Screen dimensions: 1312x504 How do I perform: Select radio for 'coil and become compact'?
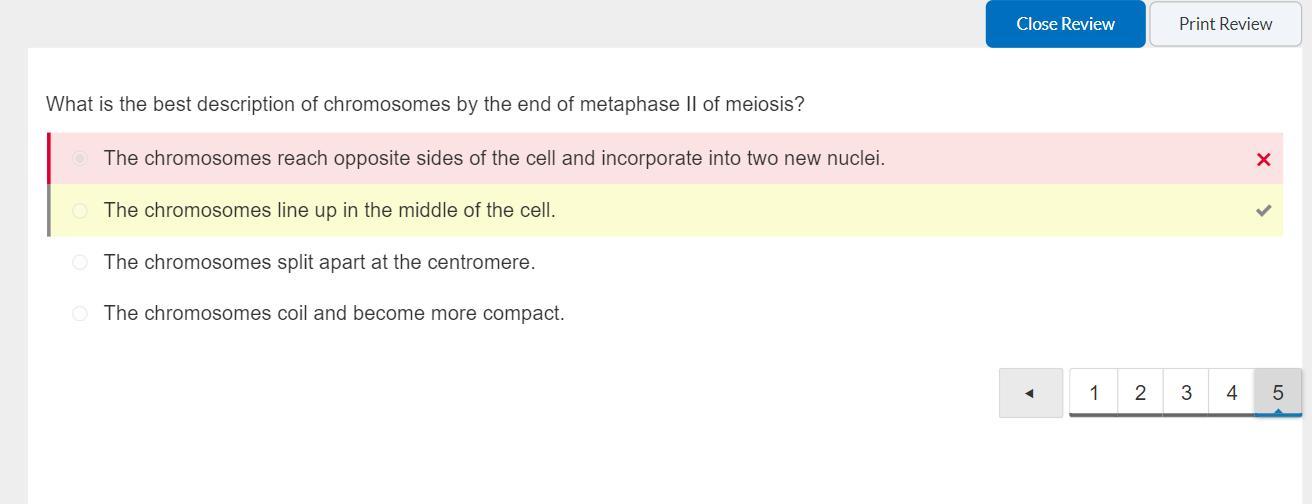[x=80, y=313]
